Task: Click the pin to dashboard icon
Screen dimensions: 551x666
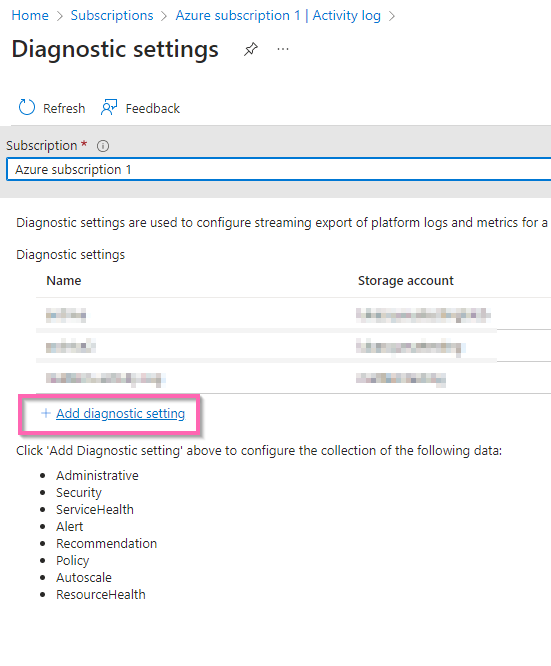Action: tap(250, 49)
